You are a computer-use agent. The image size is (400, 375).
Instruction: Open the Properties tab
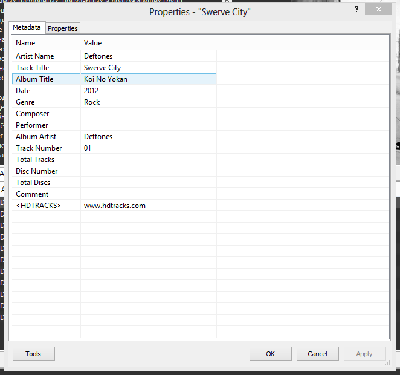(62, 29)
